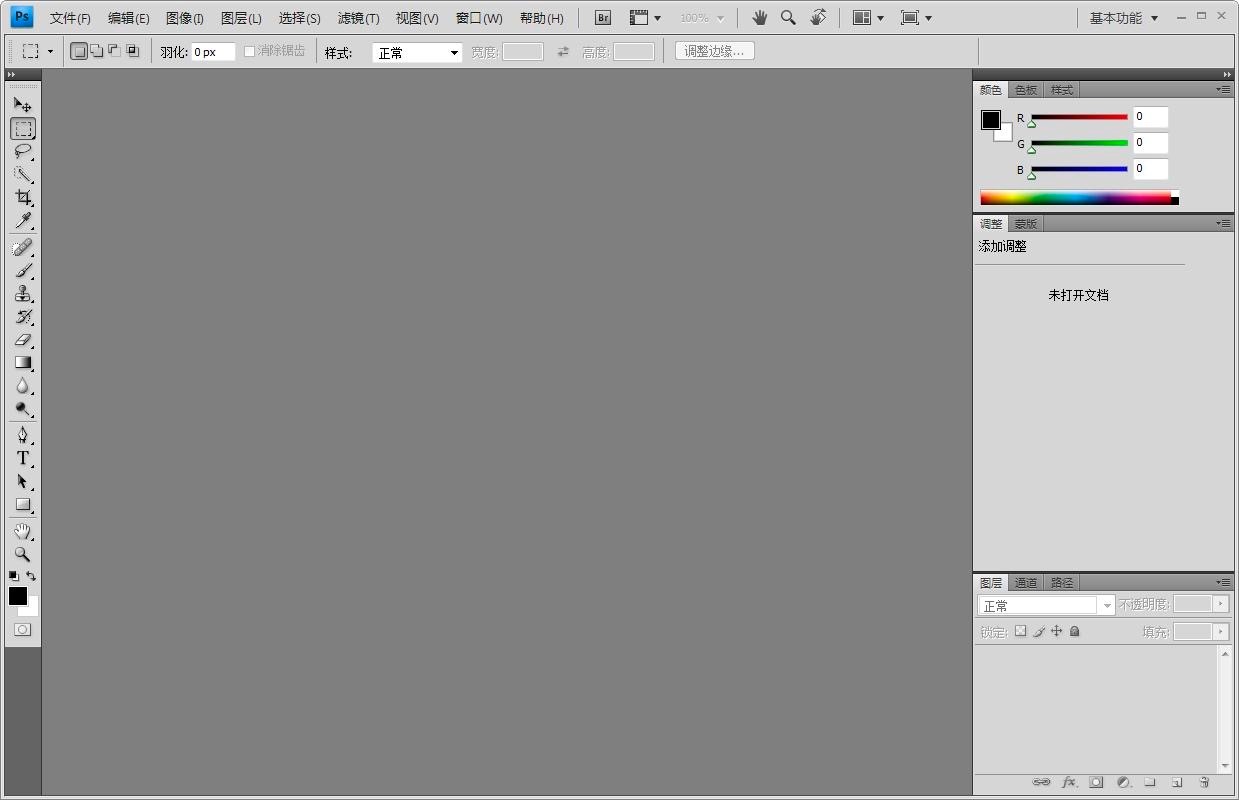Enable the 消除锯齿 checkbox
Viewport: 1239px width, 800px height.
click(248, 51)
